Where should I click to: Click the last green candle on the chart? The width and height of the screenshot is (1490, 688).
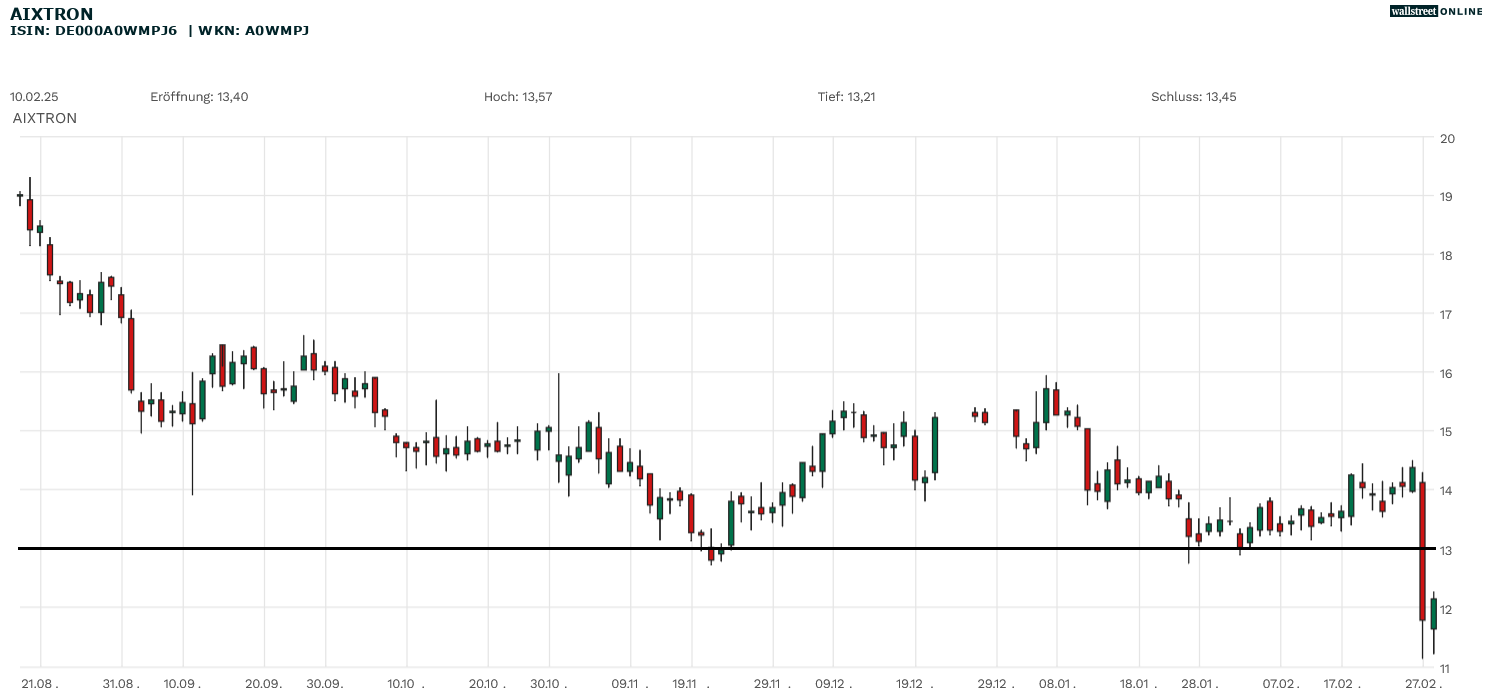coord(1433,614)
